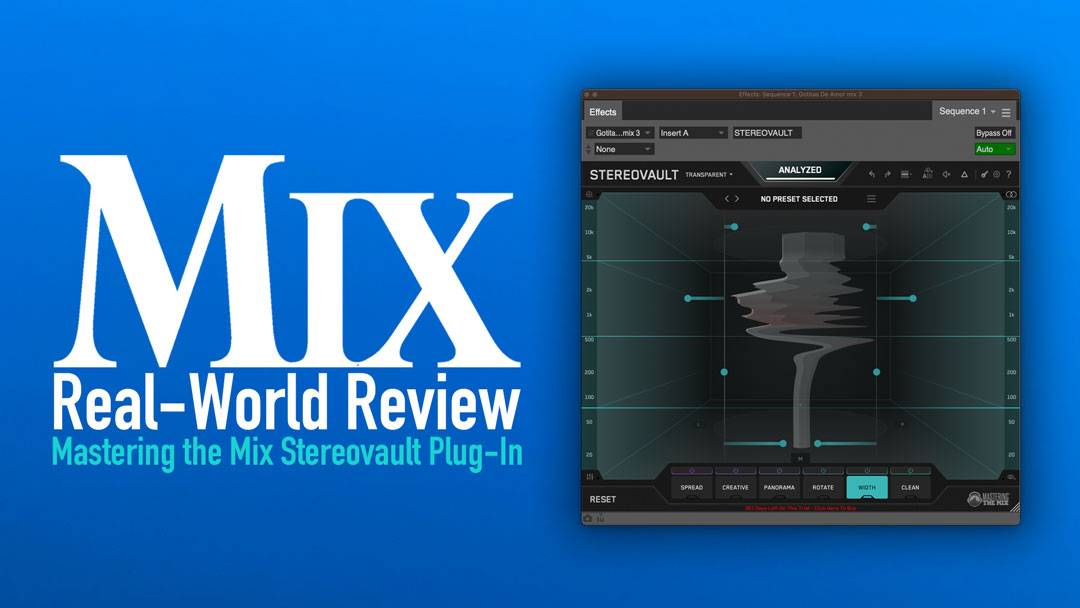This screenshot has width=1080, height=608.
Task: Switch to the SPREAD tab
Action: click(x=692, y=488)
